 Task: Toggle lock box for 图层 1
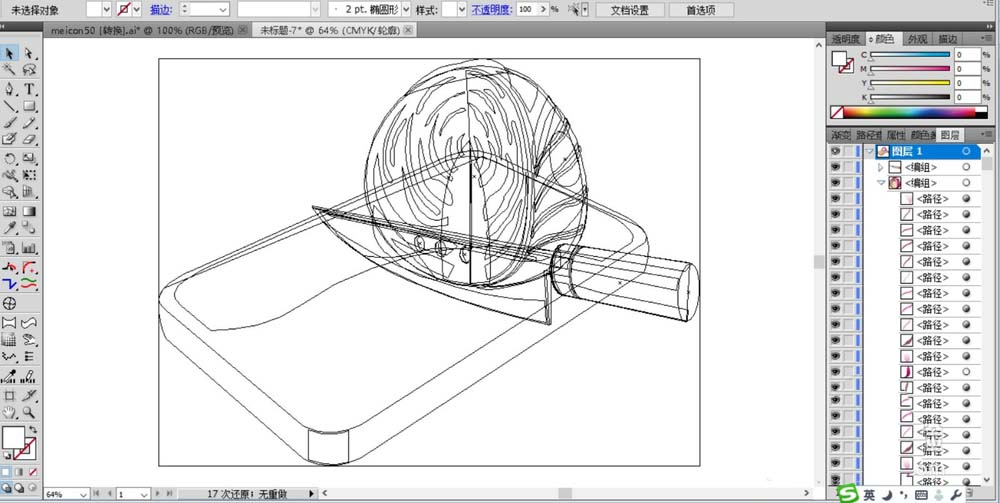click(x=848, y=151)
